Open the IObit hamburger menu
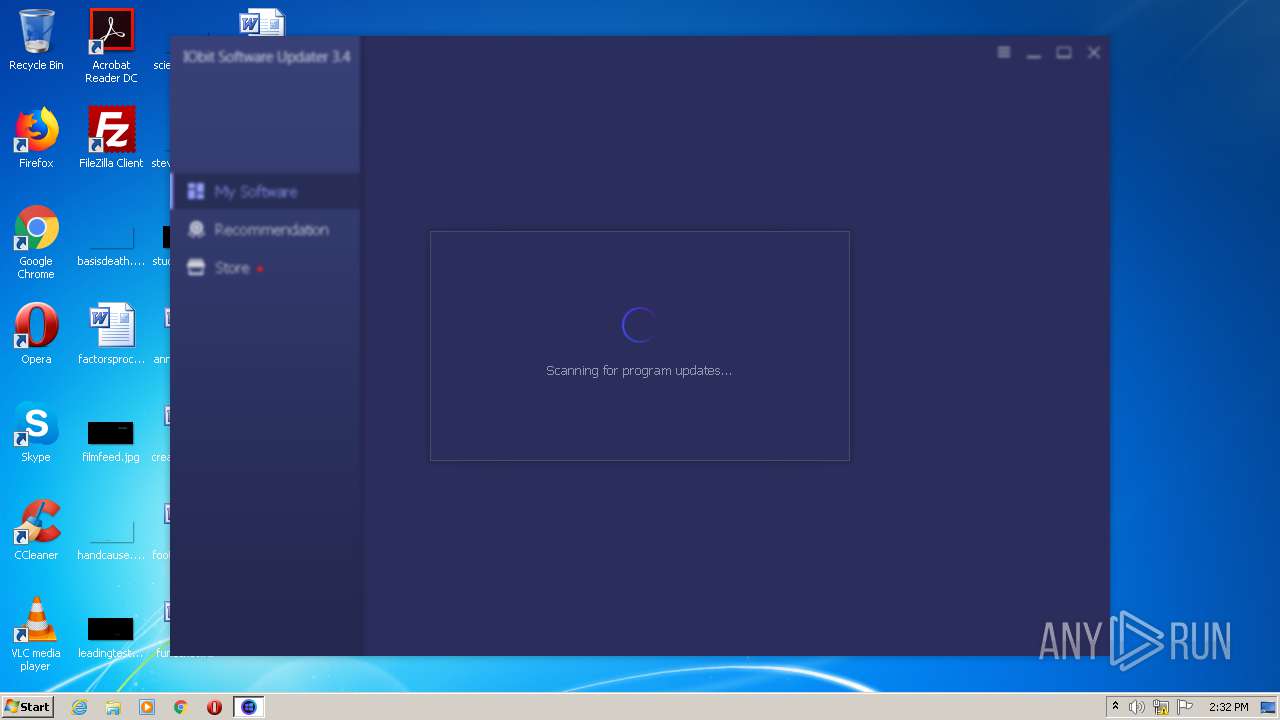1280x720 pixels. [1004, 52]
